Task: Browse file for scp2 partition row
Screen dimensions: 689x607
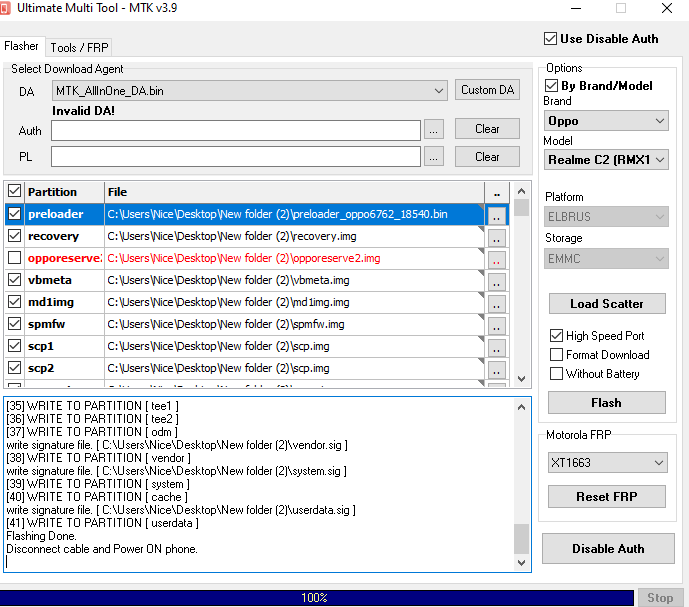Action: (497, 370)
